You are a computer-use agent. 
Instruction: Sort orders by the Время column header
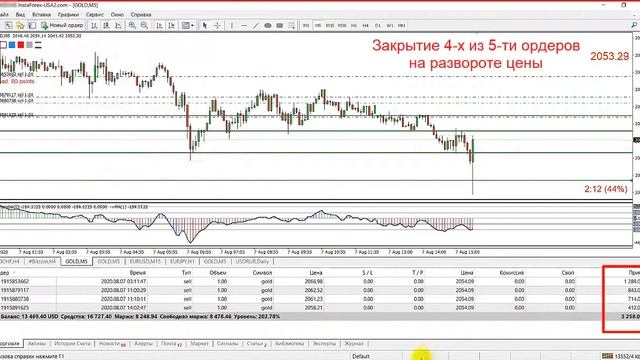click(x=138, y=273)
